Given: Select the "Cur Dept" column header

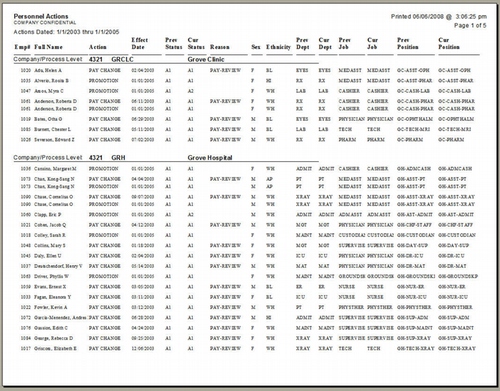Looking at the screenshot, I should click(x=325, y=43).
